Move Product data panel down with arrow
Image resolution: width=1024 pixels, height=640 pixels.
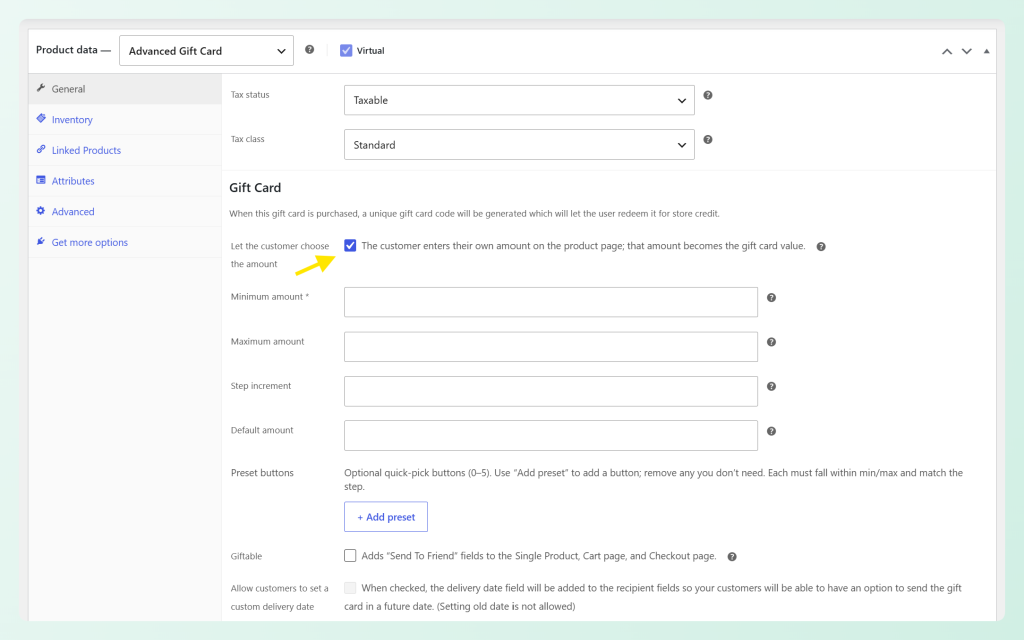pos(967,51)
